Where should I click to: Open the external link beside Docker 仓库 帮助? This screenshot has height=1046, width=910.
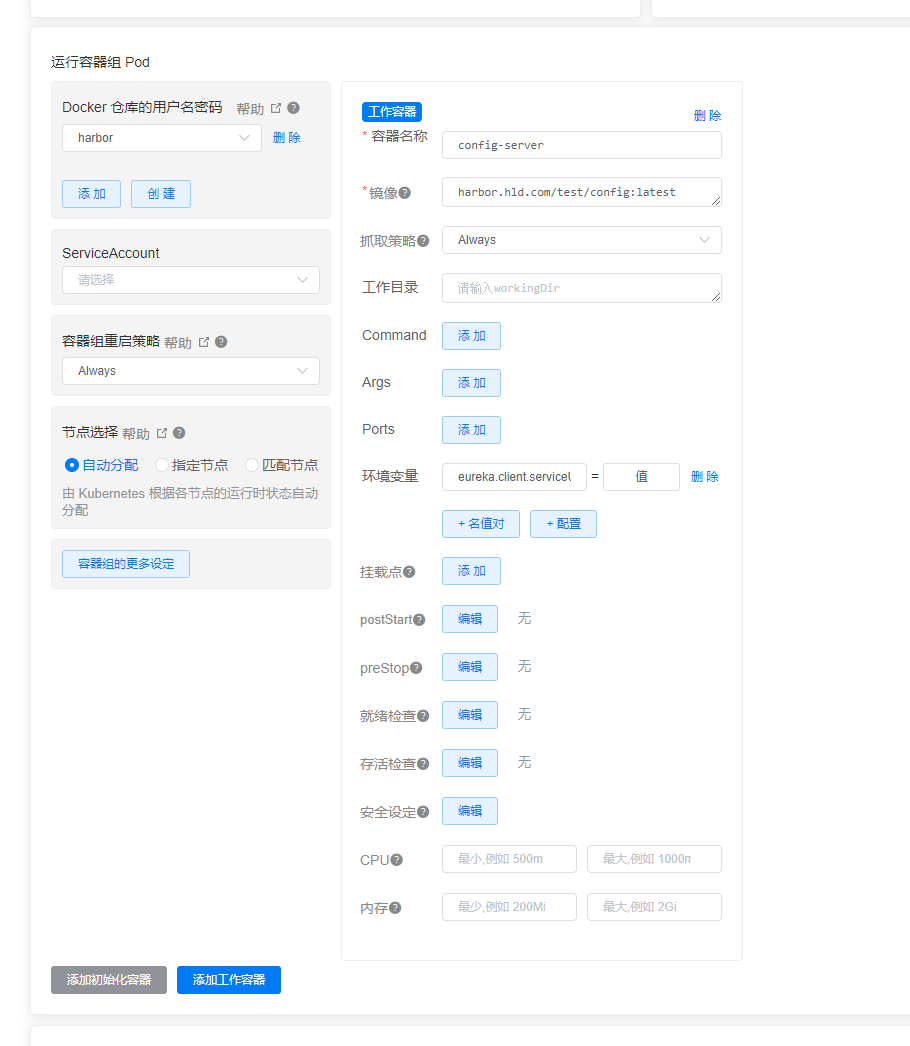[x=276, y=107]
